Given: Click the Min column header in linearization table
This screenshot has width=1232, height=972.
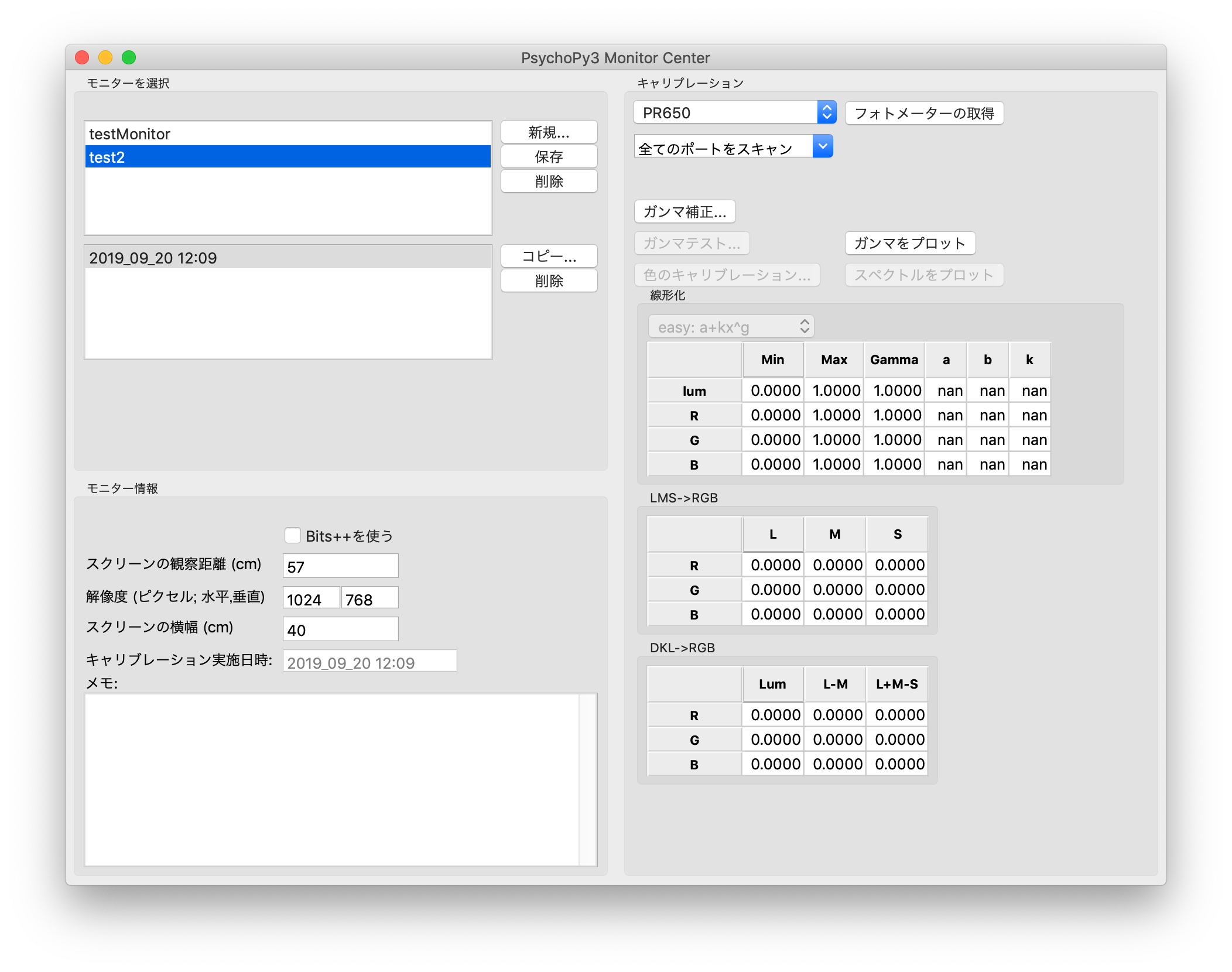Looking at the screenshot, I should point(773,360).
